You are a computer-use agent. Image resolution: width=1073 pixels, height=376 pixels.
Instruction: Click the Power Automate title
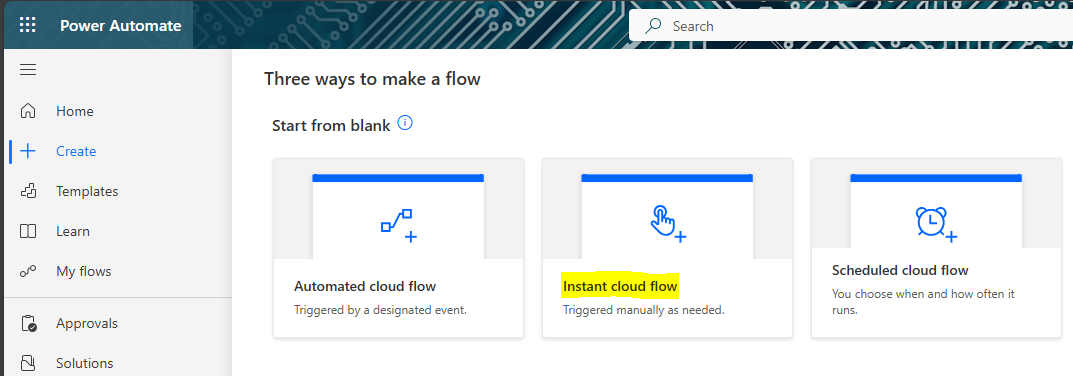pos(120,26)
